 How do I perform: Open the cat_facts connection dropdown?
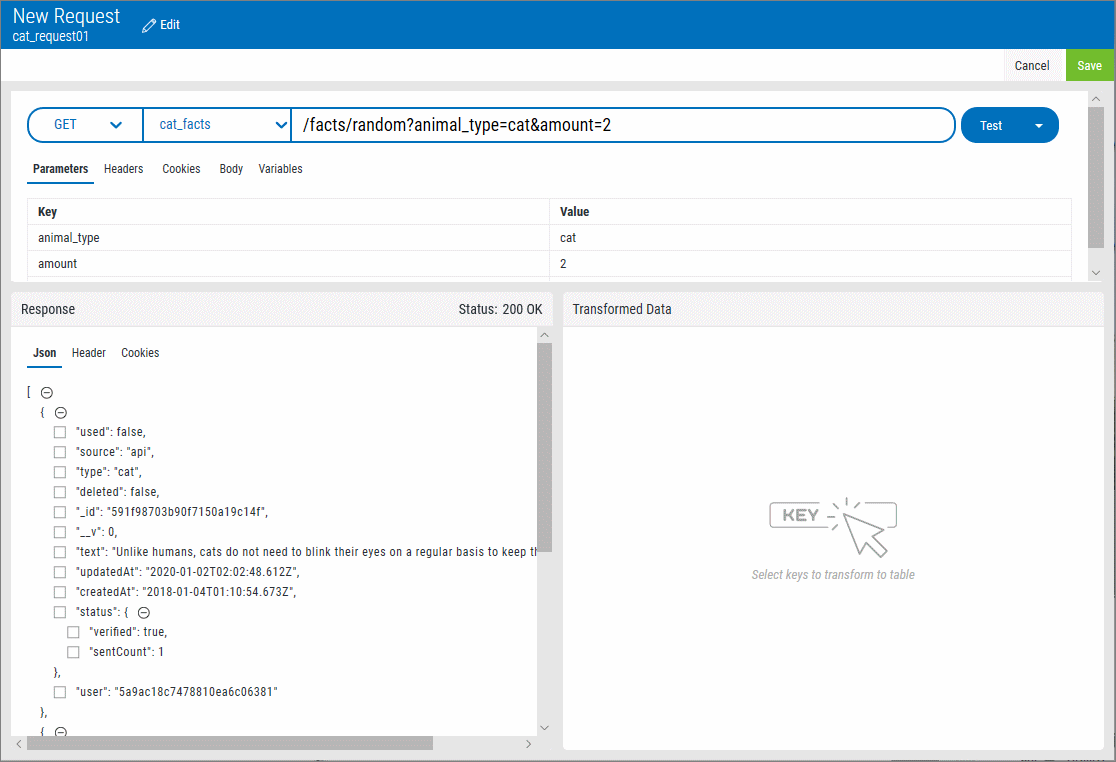pyautogui.click(x=217, y=125)
